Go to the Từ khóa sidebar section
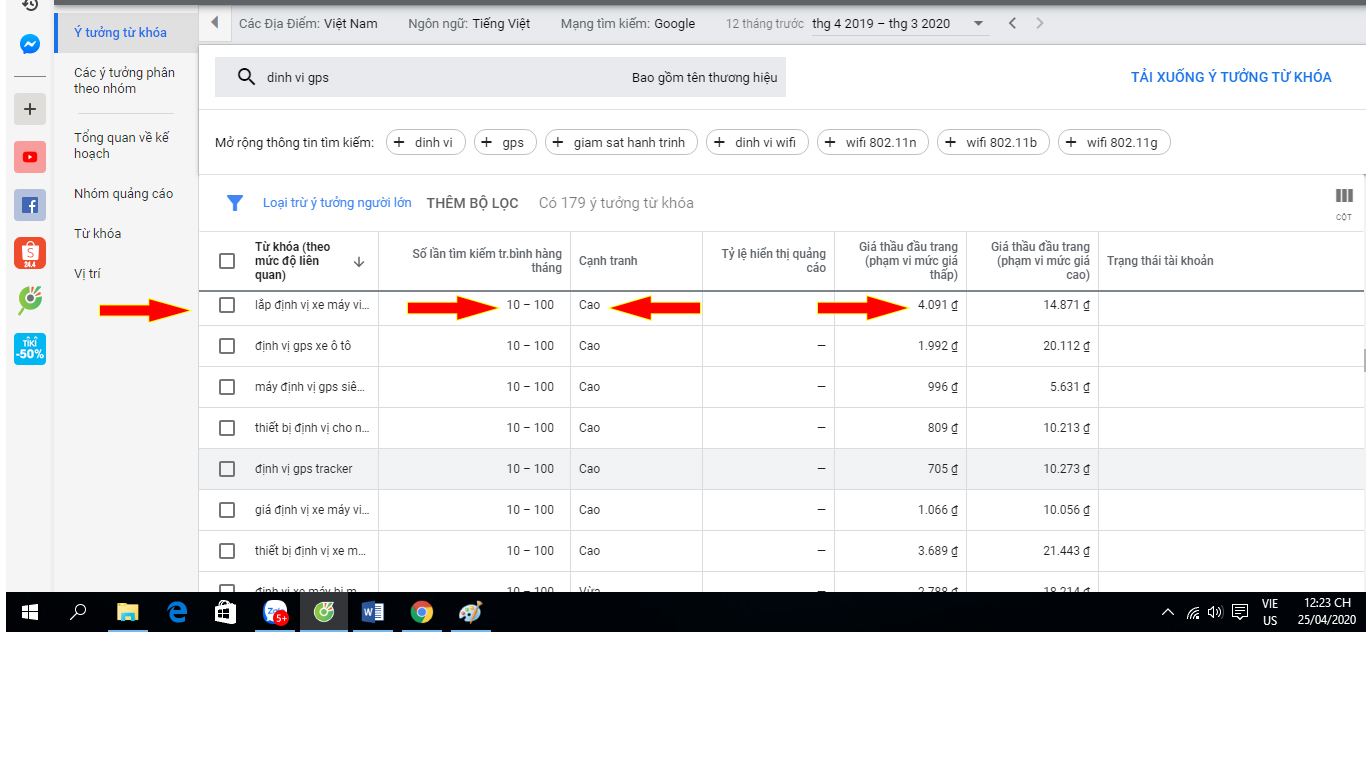The height and width of the screenshot is (768, 1366). pyautogui.click(x=97, y=234)
